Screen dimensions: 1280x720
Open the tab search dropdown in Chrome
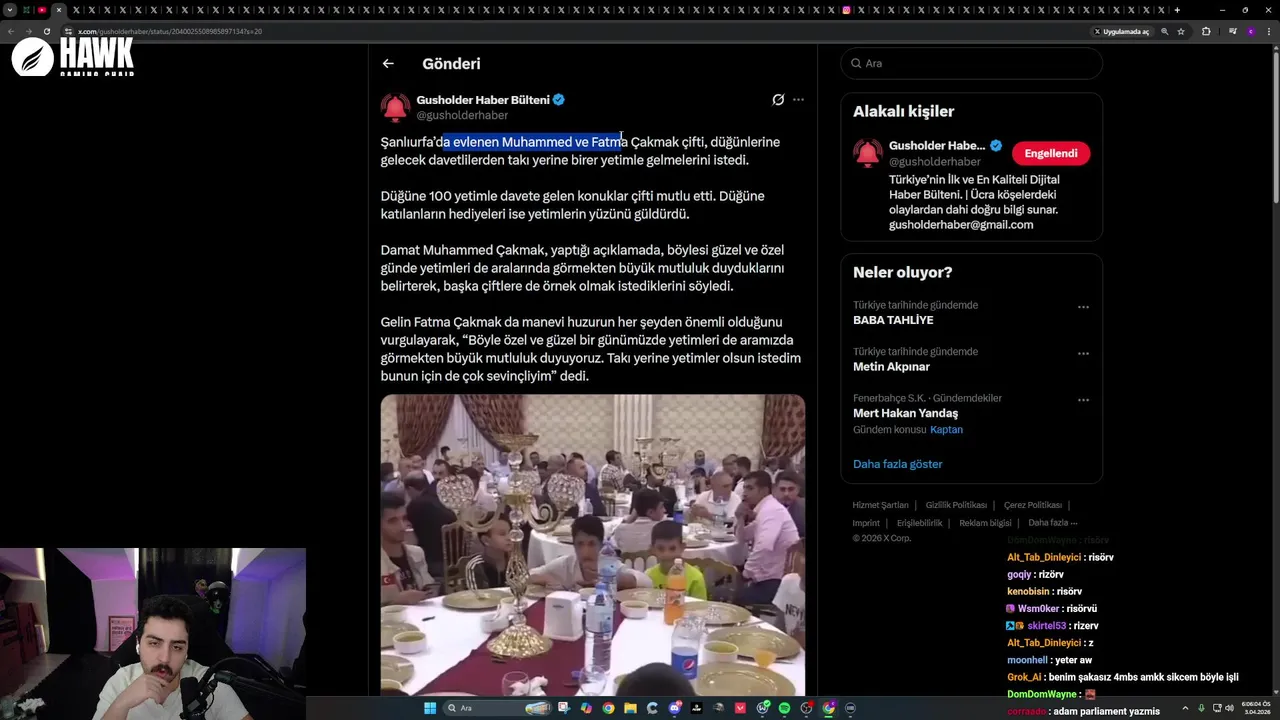pyautogui.click(x=10, y=10)
